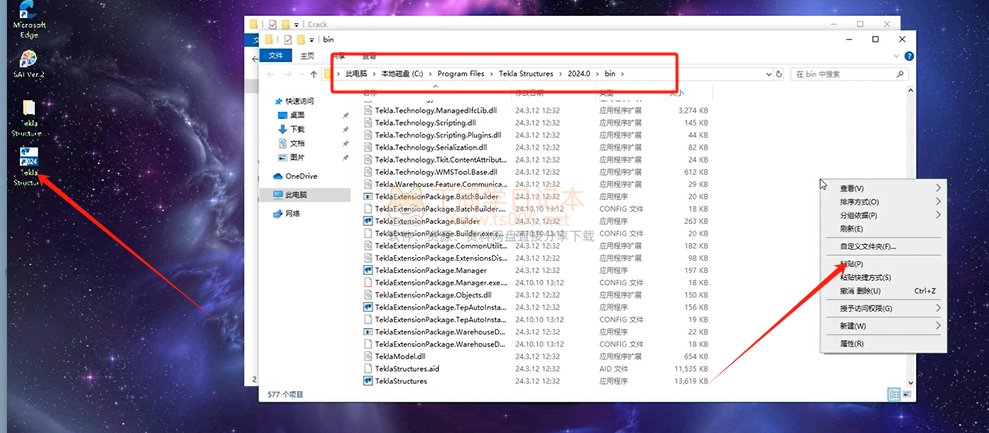Select the 263 KB Builder application icon
Viewport: 989px width, 433px height.
pyautogui.click(x=368, y=221)
